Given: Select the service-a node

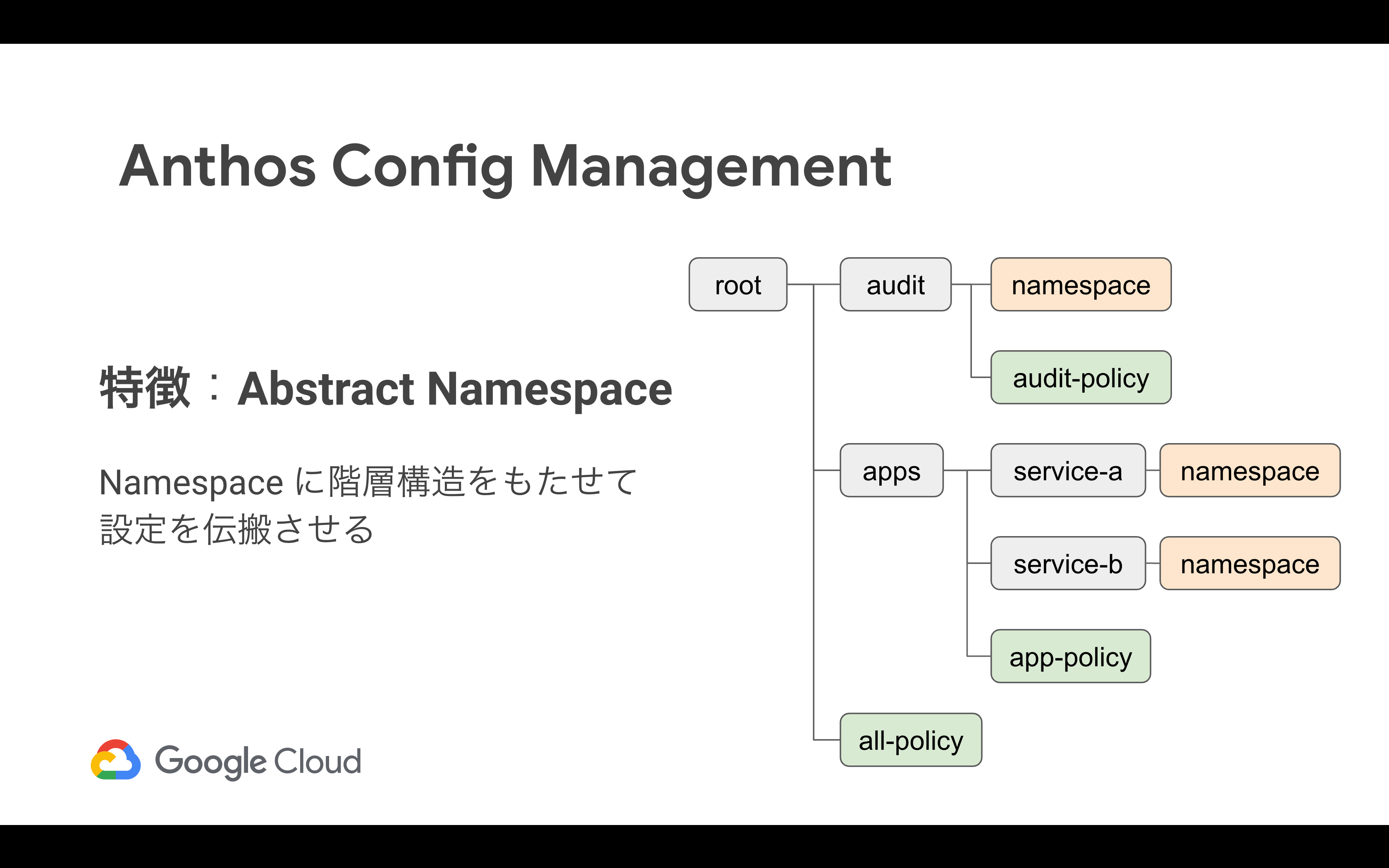Looking at the screenshot, I should pos(1067,471).
